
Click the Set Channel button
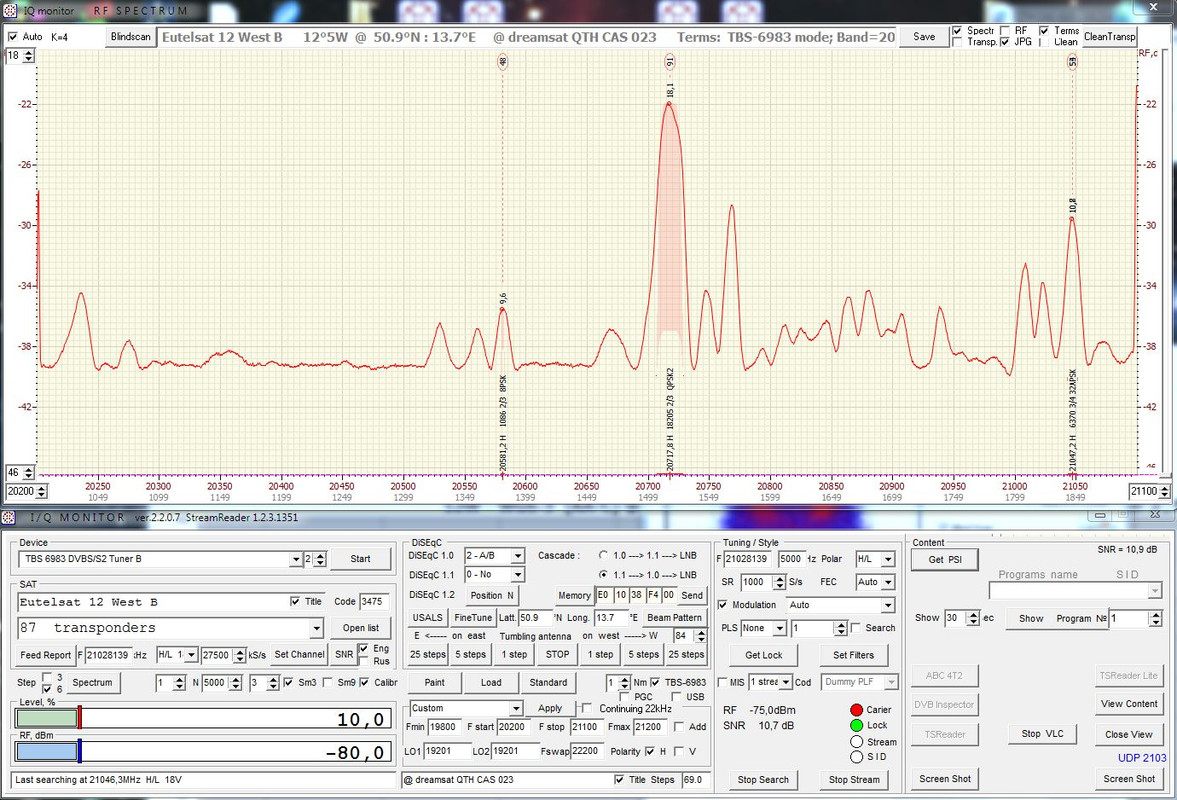(x=300, y=654)
